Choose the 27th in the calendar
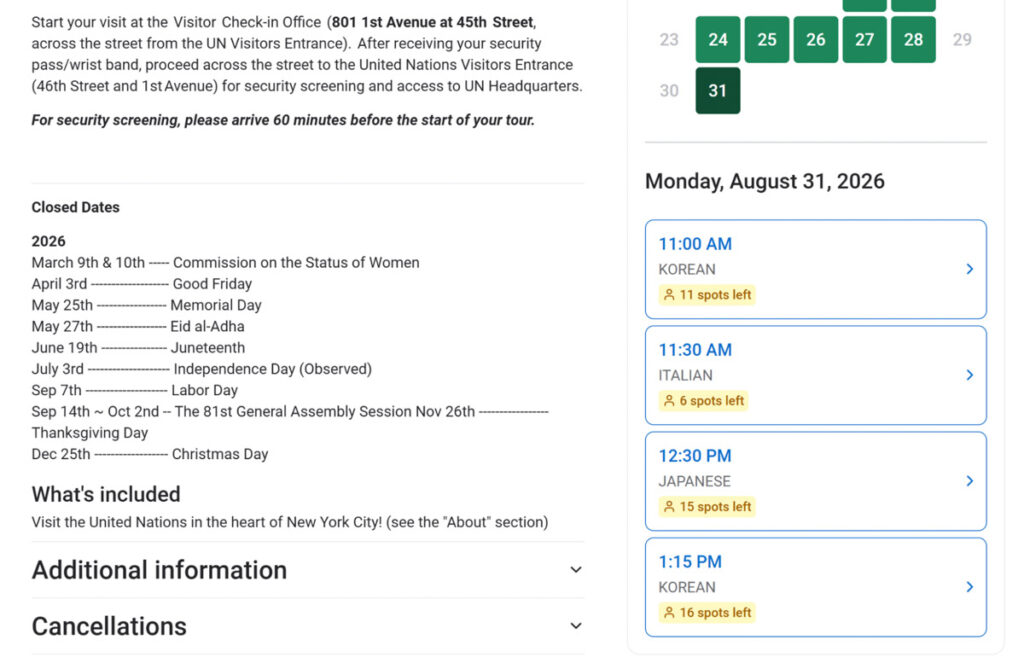The image size is (1024, 663). (865, 40)
